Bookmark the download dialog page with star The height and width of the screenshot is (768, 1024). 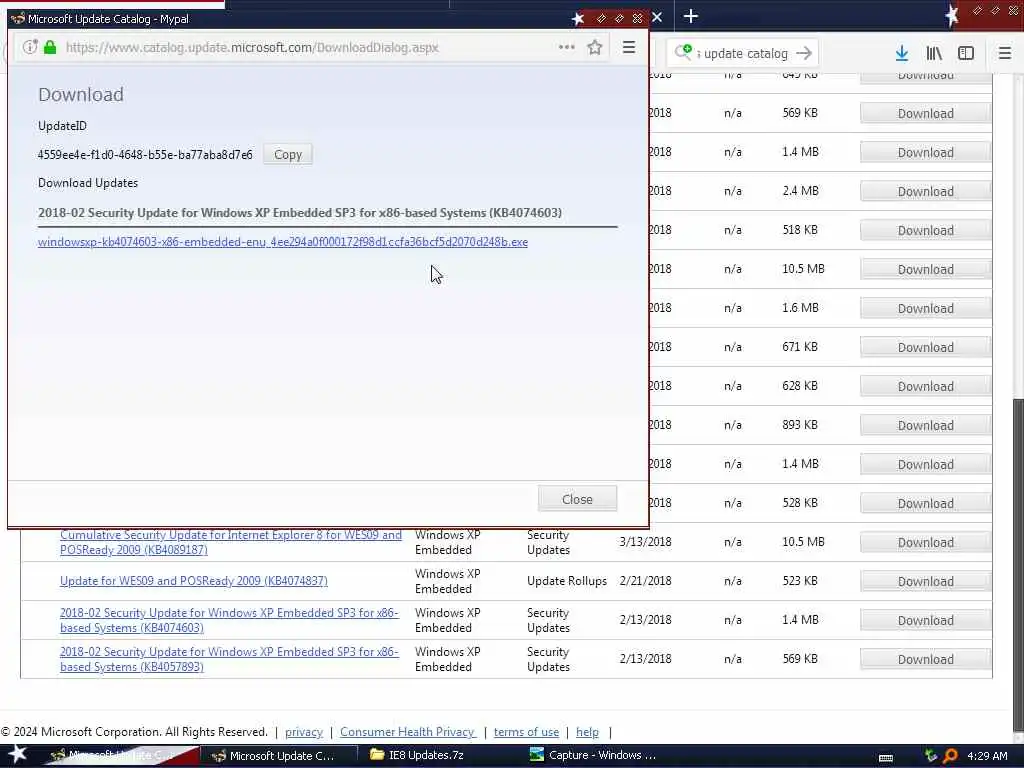click(x=594, y=47)
